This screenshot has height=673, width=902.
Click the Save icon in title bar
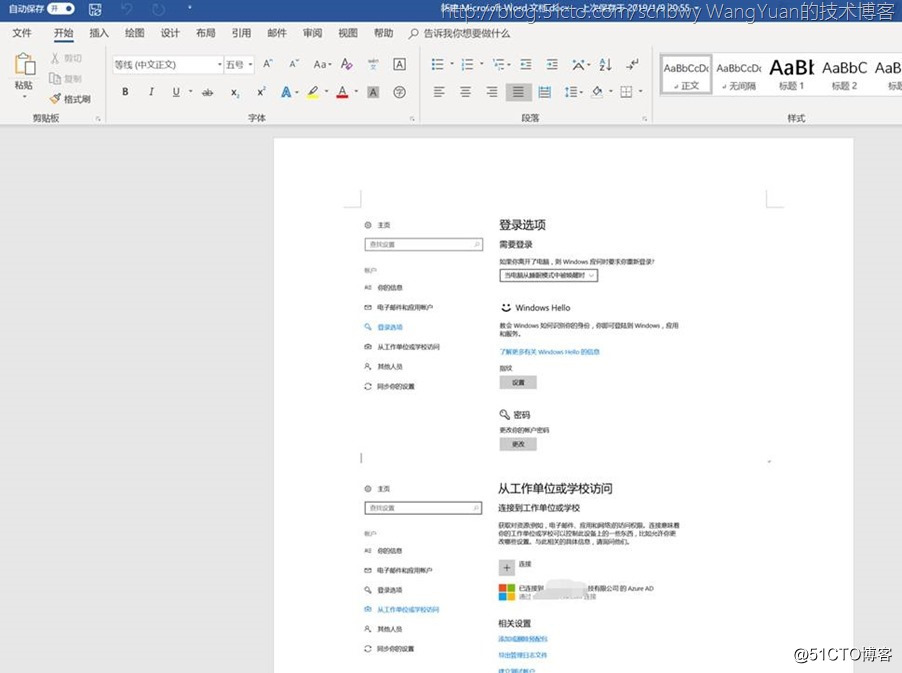(95, 9)
